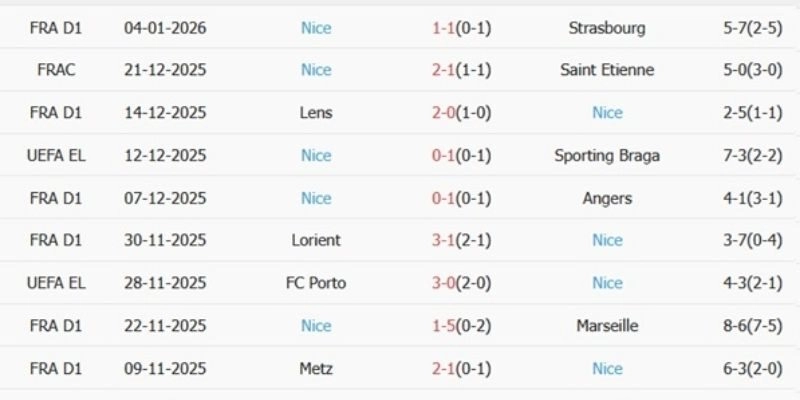800x400 pixels.
Task: Click Nice in the 04-01-2026 row
Action: point(316,28)
